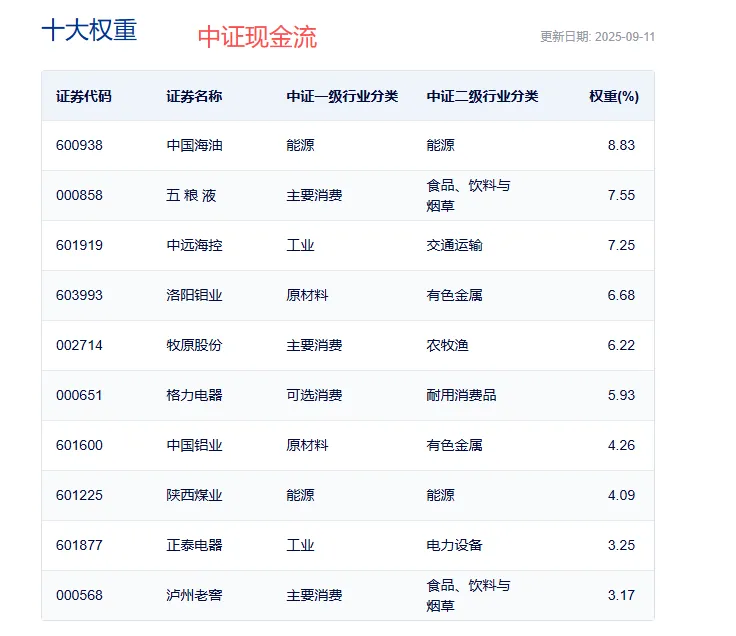Click weight value 5.93

pos(621,395)
